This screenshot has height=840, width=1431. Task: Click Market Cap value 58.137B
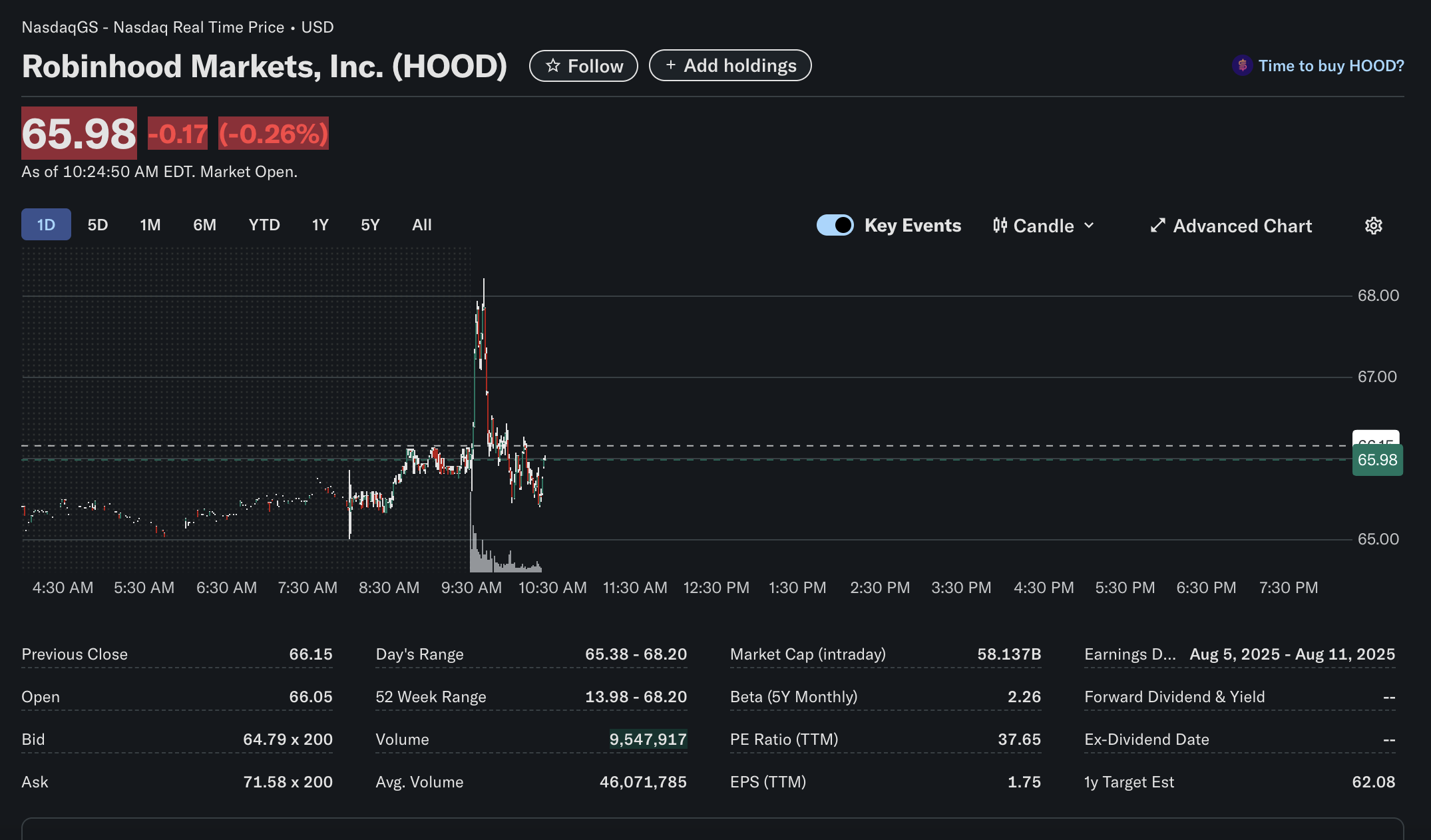pos(1009,654)
